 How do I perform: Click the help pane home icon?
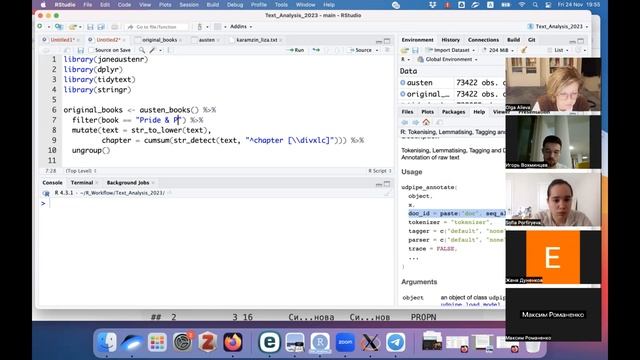(426, 122)
